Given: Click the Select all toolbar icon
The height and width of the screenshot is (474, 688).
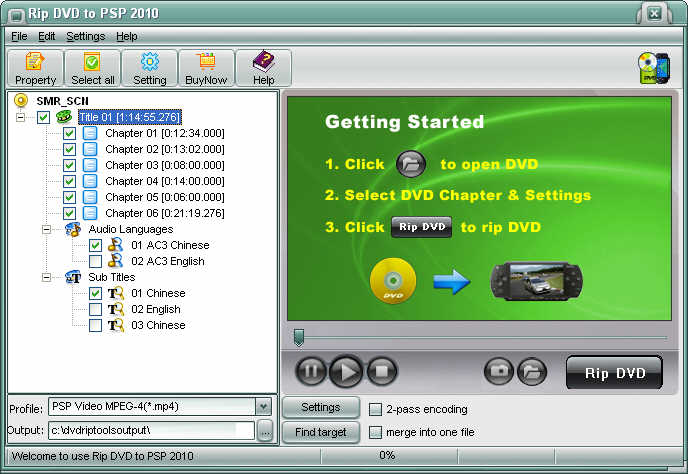Looking at the screenshot, I should 93,68.
